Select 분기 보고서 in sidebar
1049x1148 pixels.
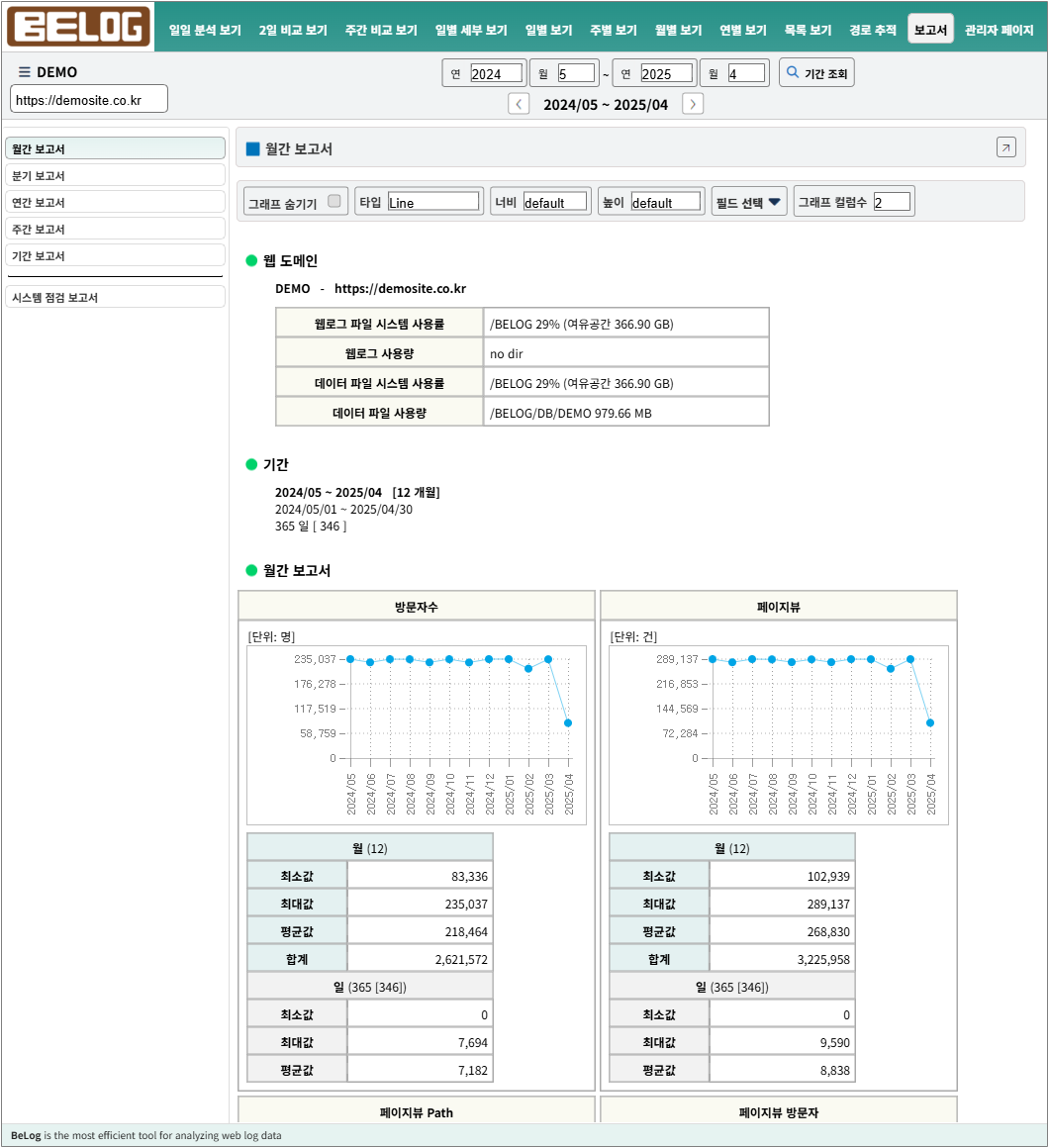tap(115, 176)
